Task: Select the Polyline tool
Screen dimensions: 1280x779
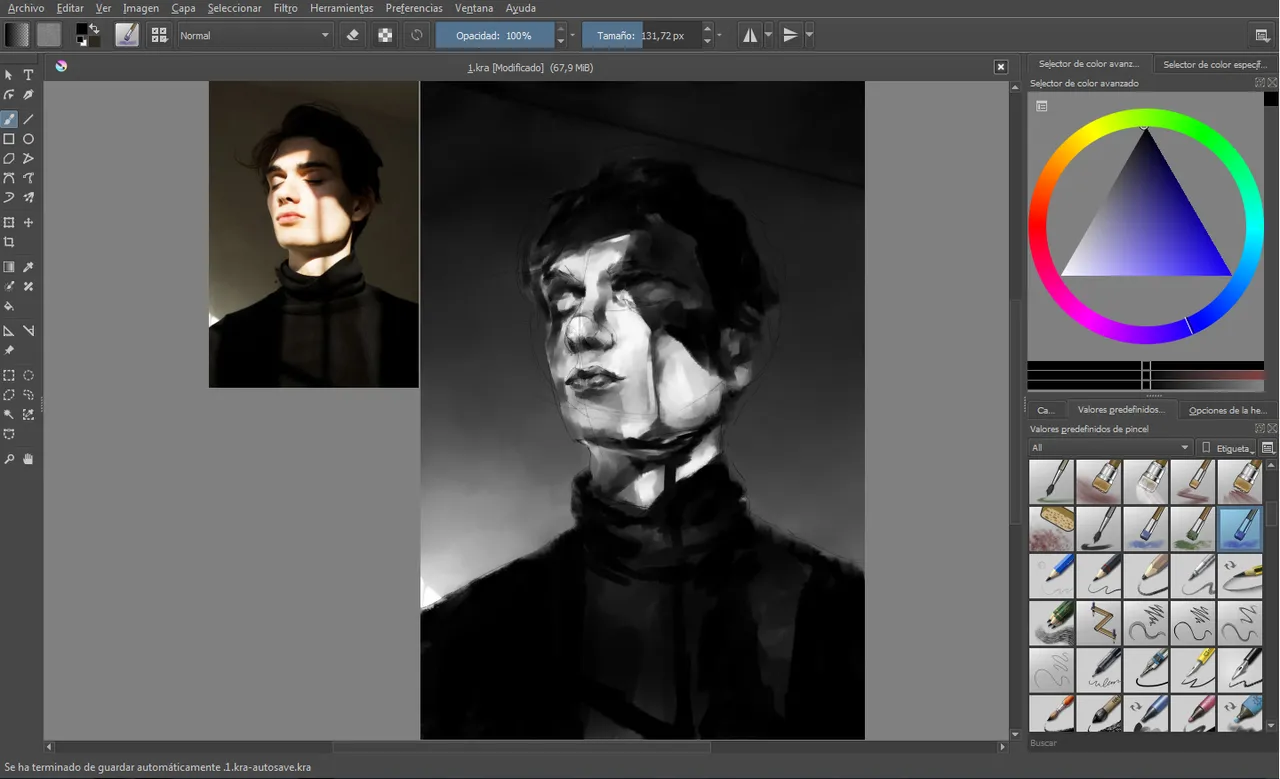Action: [x=28, y=158]
